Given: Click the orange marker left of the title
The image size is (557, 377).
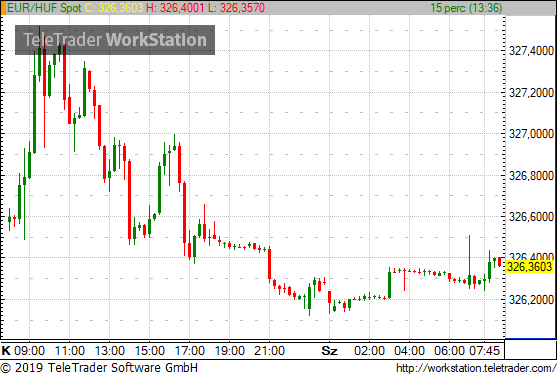Looking at the screenshot, I should click(3, 8).
